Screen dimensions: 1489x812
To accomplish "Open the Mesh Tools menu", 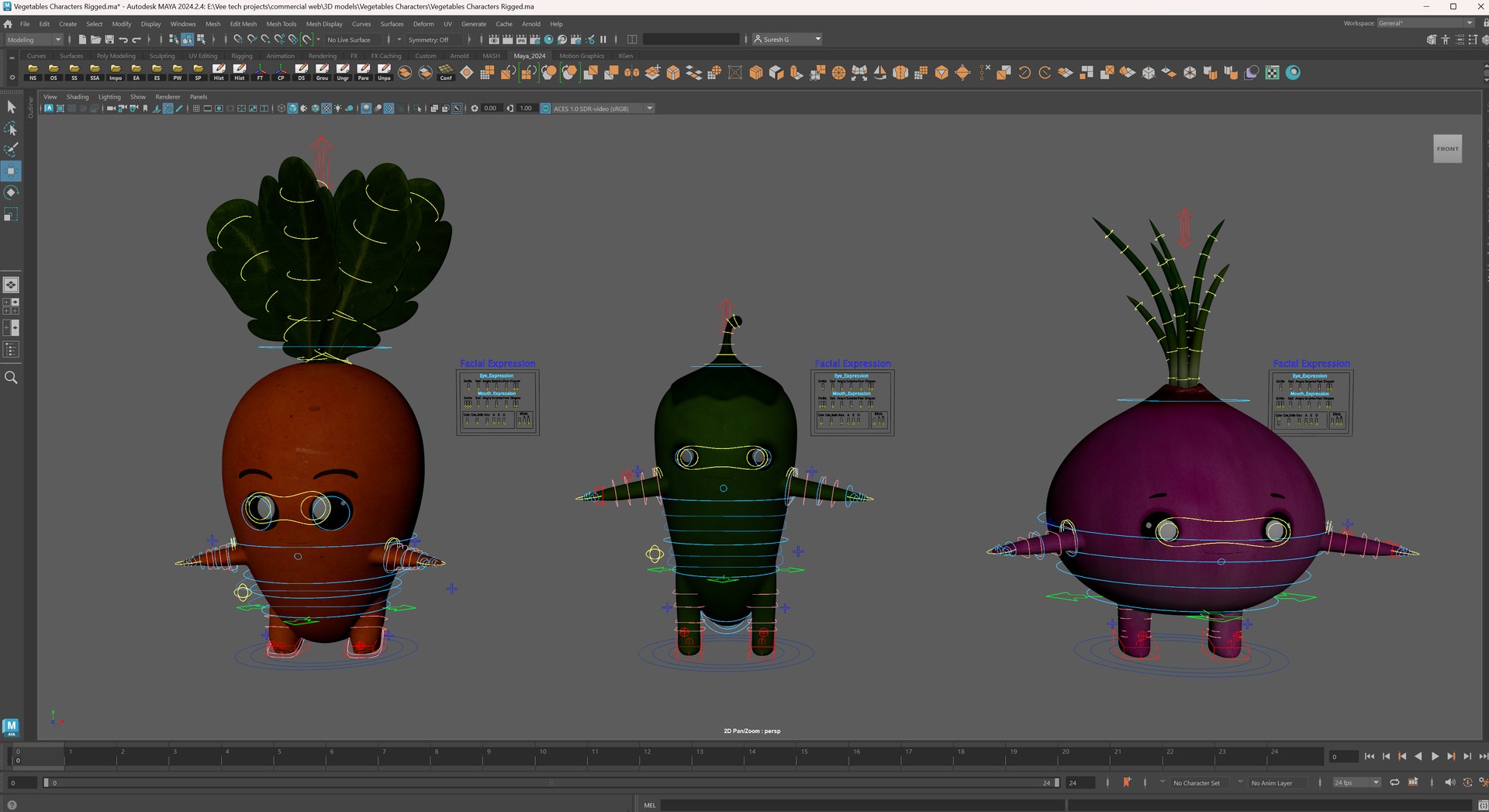I will tap(281, 24).
